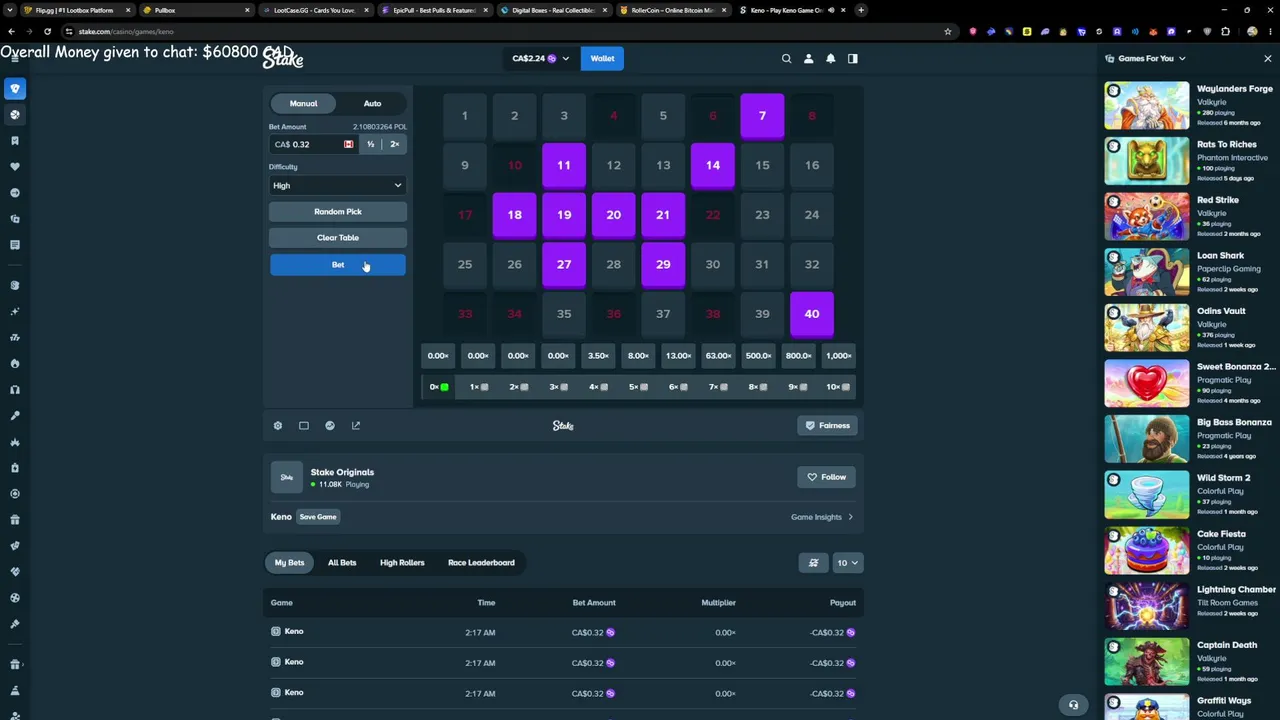Open Odins Vault game thumbnail
This screenshot has width=1280, height=720.
tap(1147, 329)
